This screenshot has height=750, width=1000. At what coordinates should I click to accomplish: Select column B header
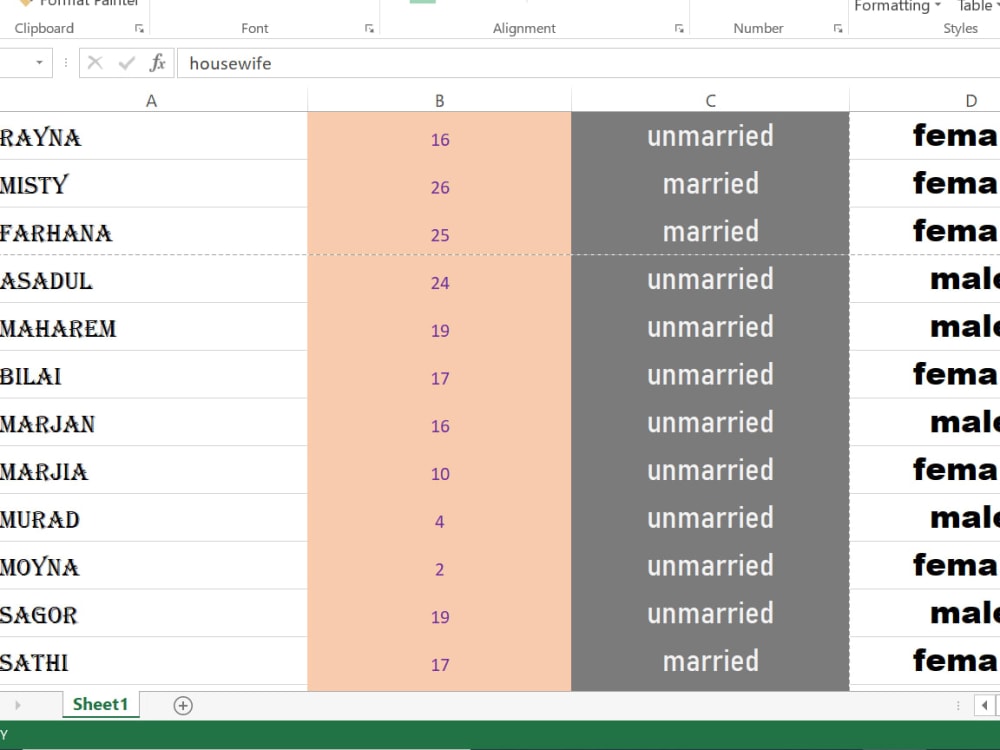click(x=439, y=101)
